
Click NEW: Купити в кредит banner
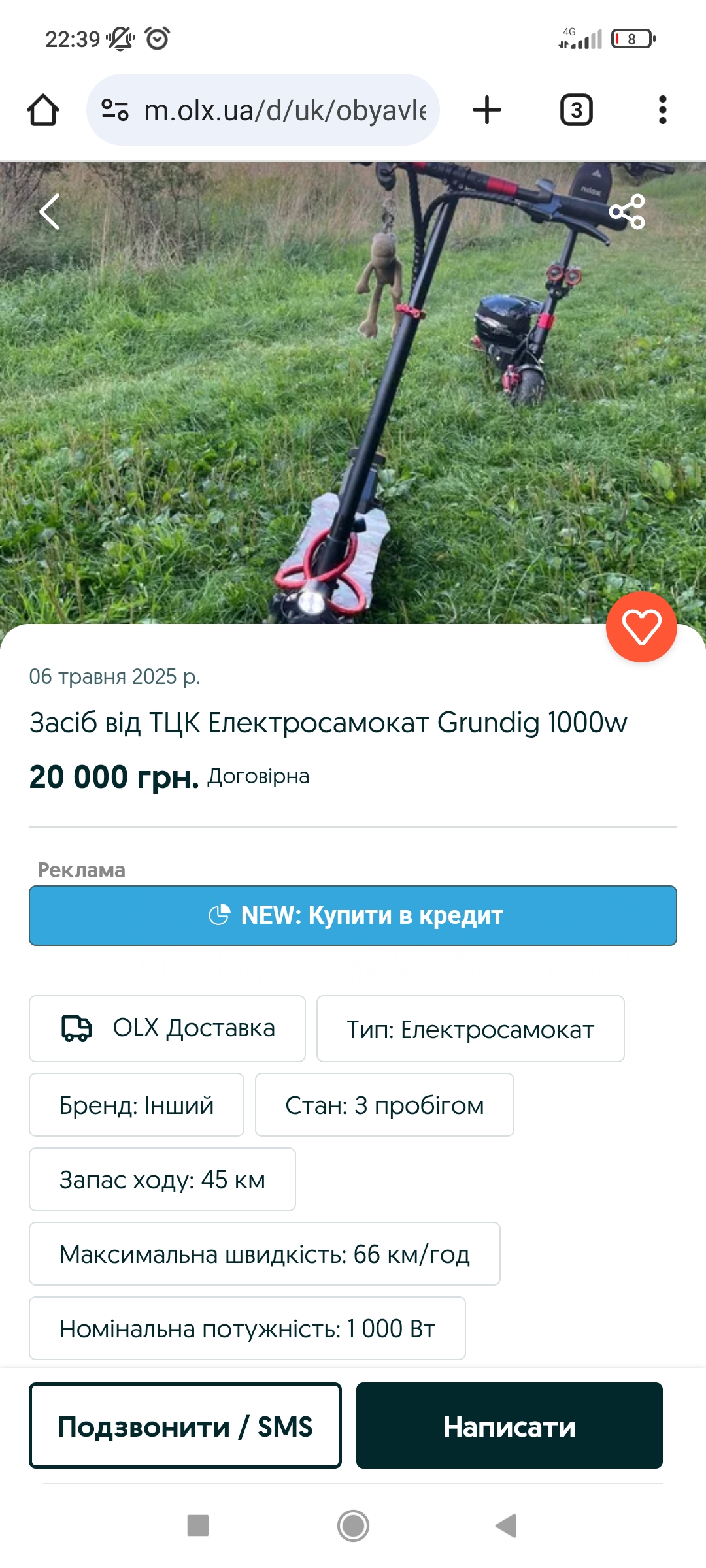(353, 915)
